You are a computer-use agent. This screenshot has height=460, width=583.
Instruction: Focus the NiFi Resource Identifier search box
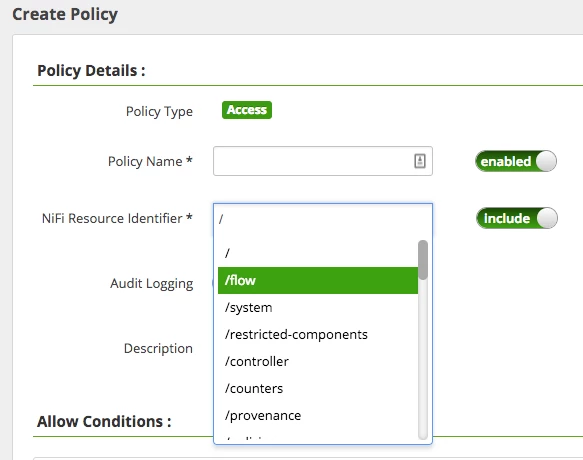(322, 219)
